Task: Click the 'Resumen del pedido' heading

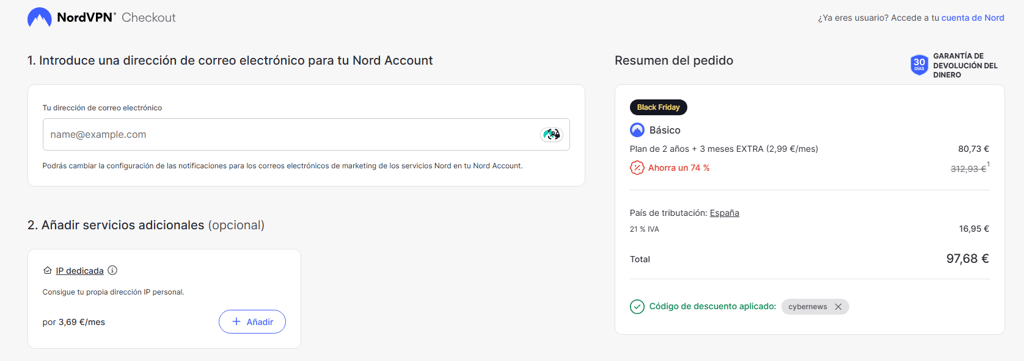Action: click(674, 61)
